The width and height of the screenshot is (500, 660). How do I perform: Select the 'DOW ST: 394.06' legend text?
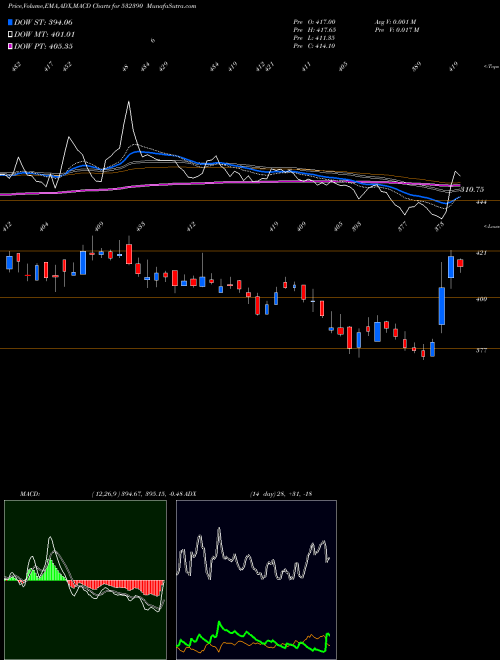tap(43, 22)
